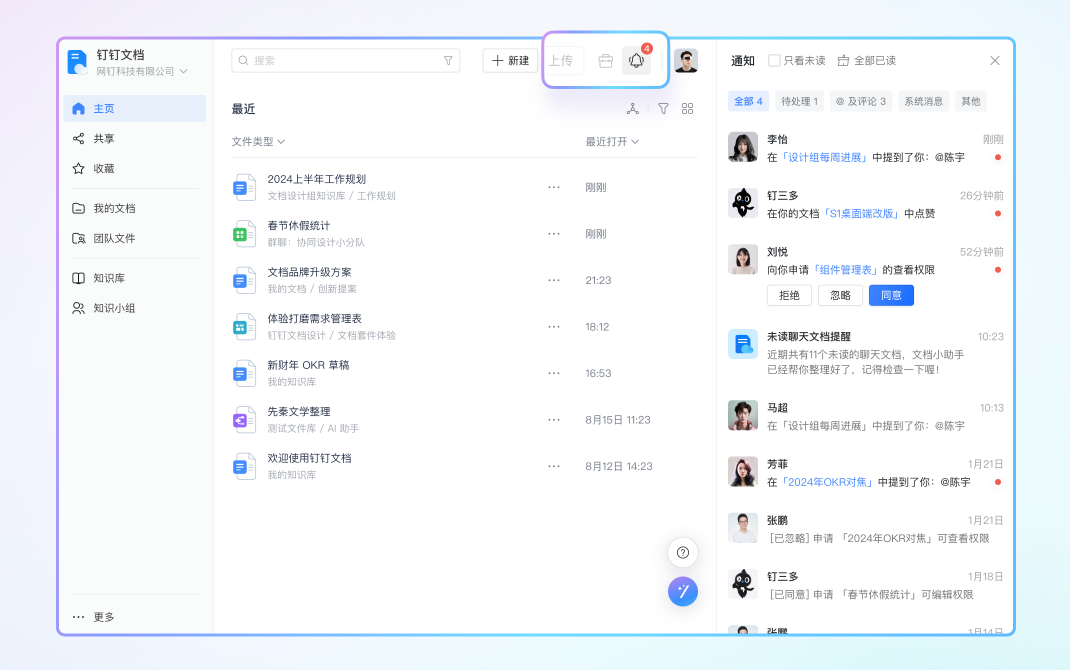Go to 主页 home in sidebar

(135, 108)
